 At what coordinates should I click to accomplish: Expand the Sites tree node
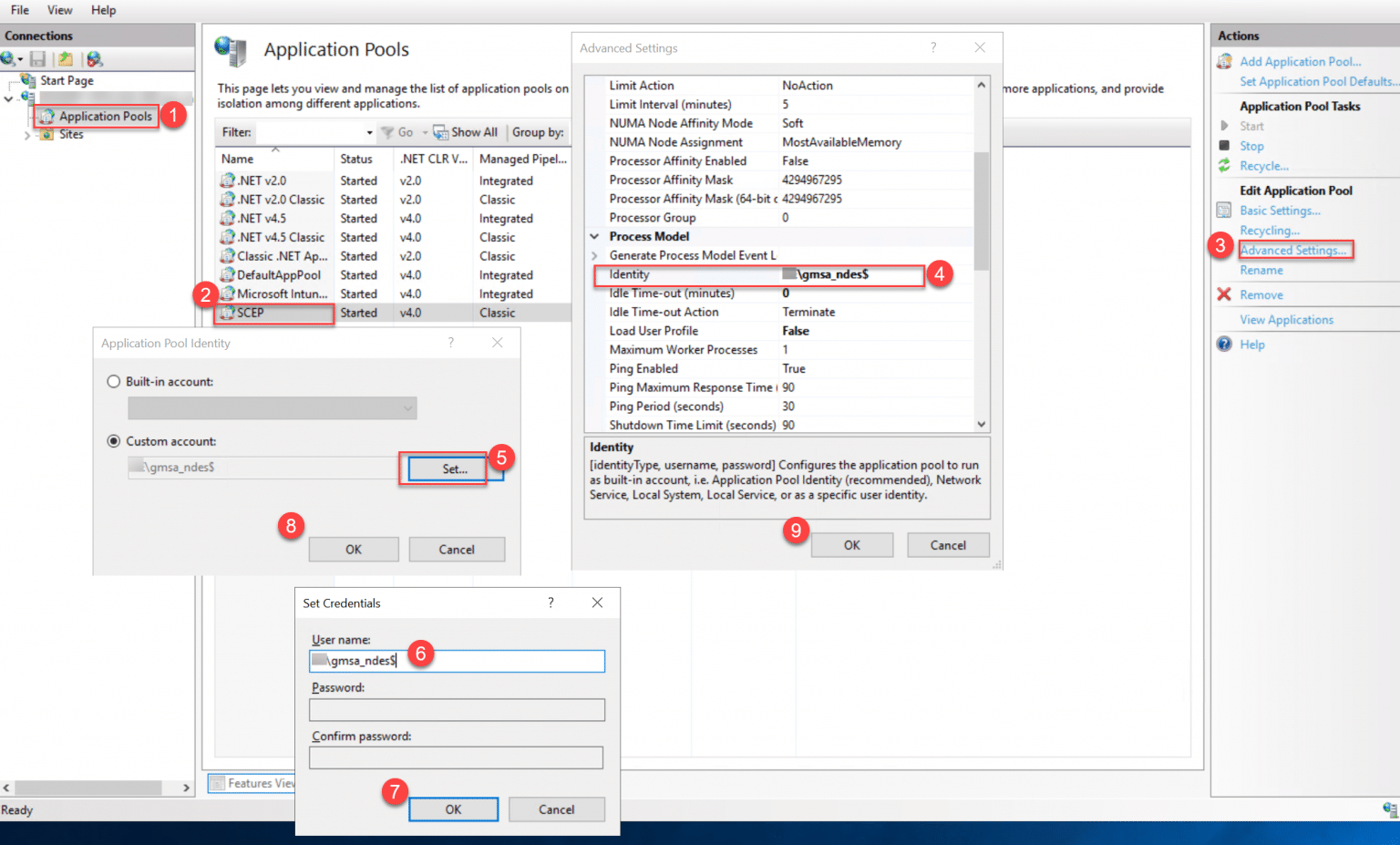point(28,133)
